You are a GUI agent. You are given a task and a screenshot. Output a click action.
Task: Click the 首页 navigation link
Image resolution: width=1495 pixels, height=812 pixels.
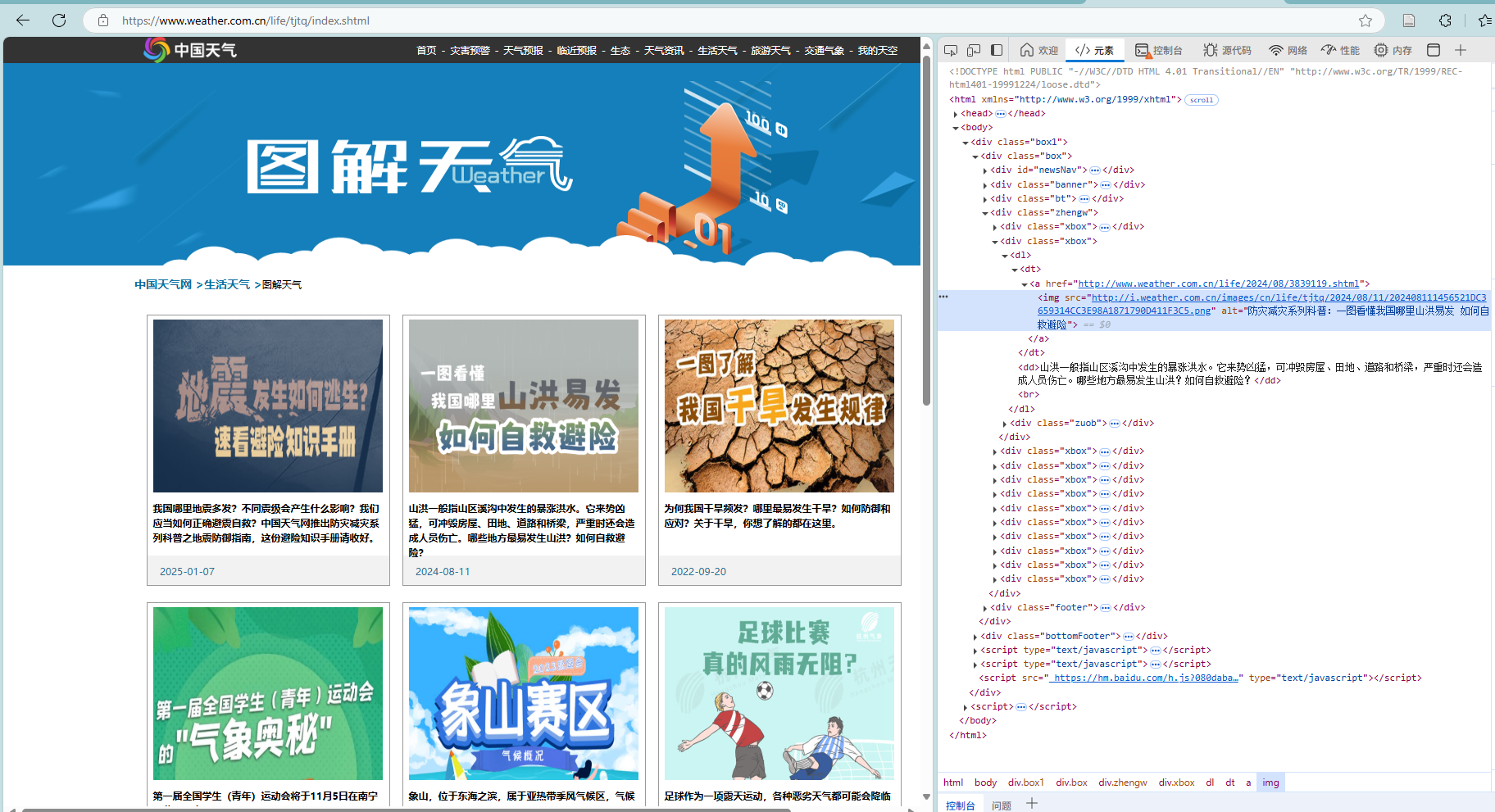click(x=426, y=51)
